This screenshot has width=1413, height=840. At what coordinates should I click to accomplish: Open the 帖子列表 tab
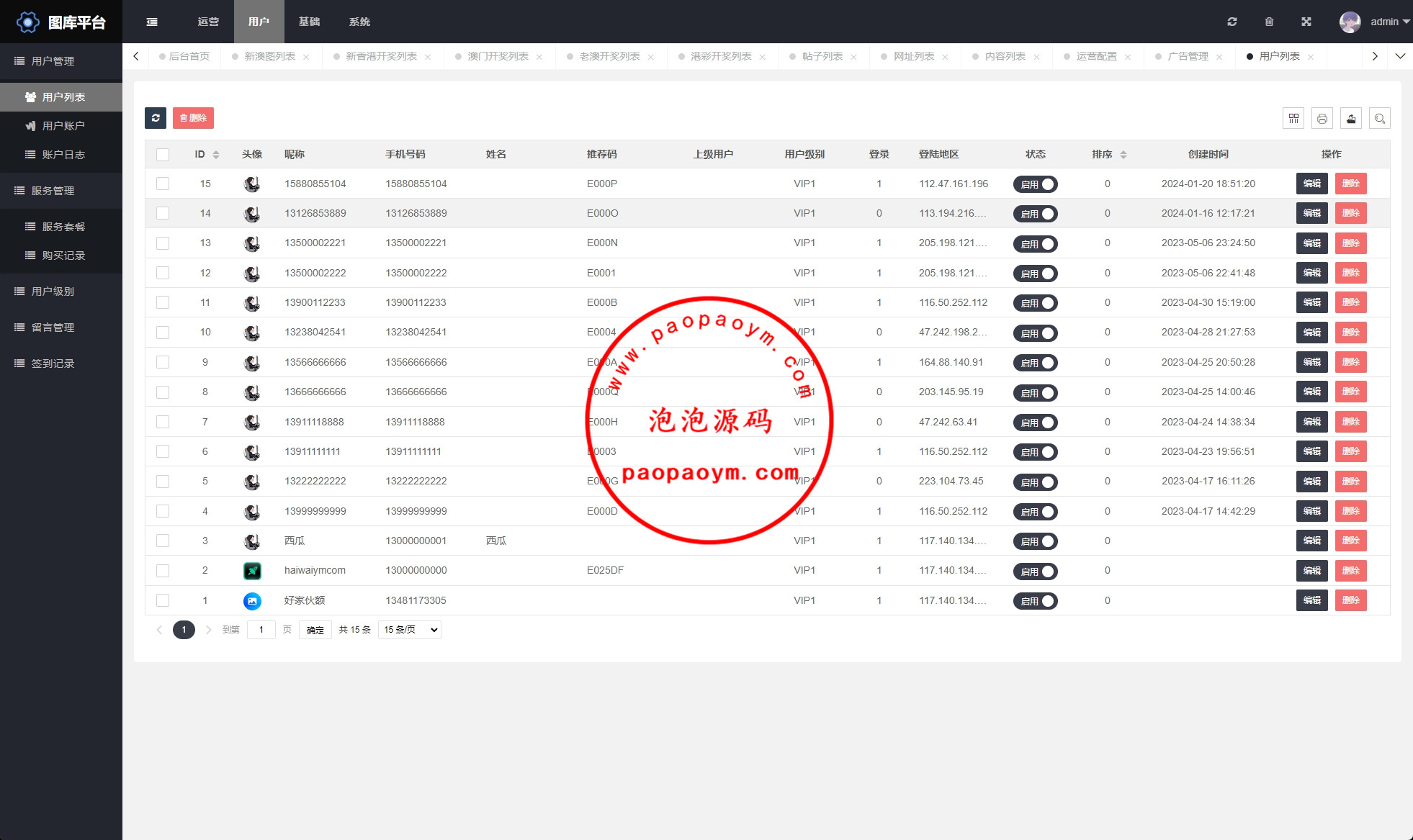point(822,56)
